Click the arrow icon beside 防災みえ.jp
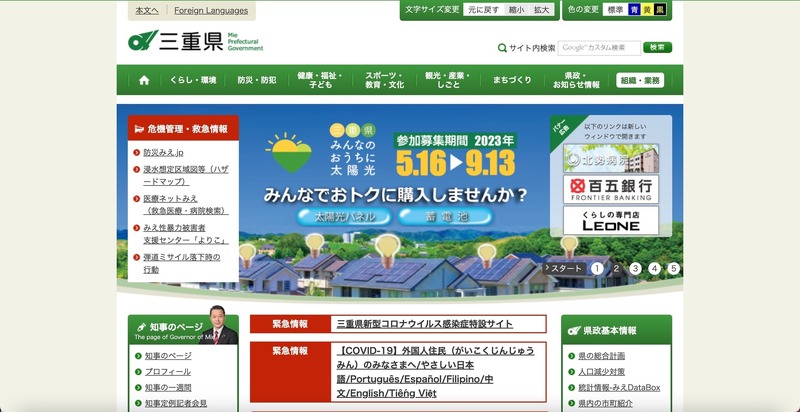 (x=136, y=153)
